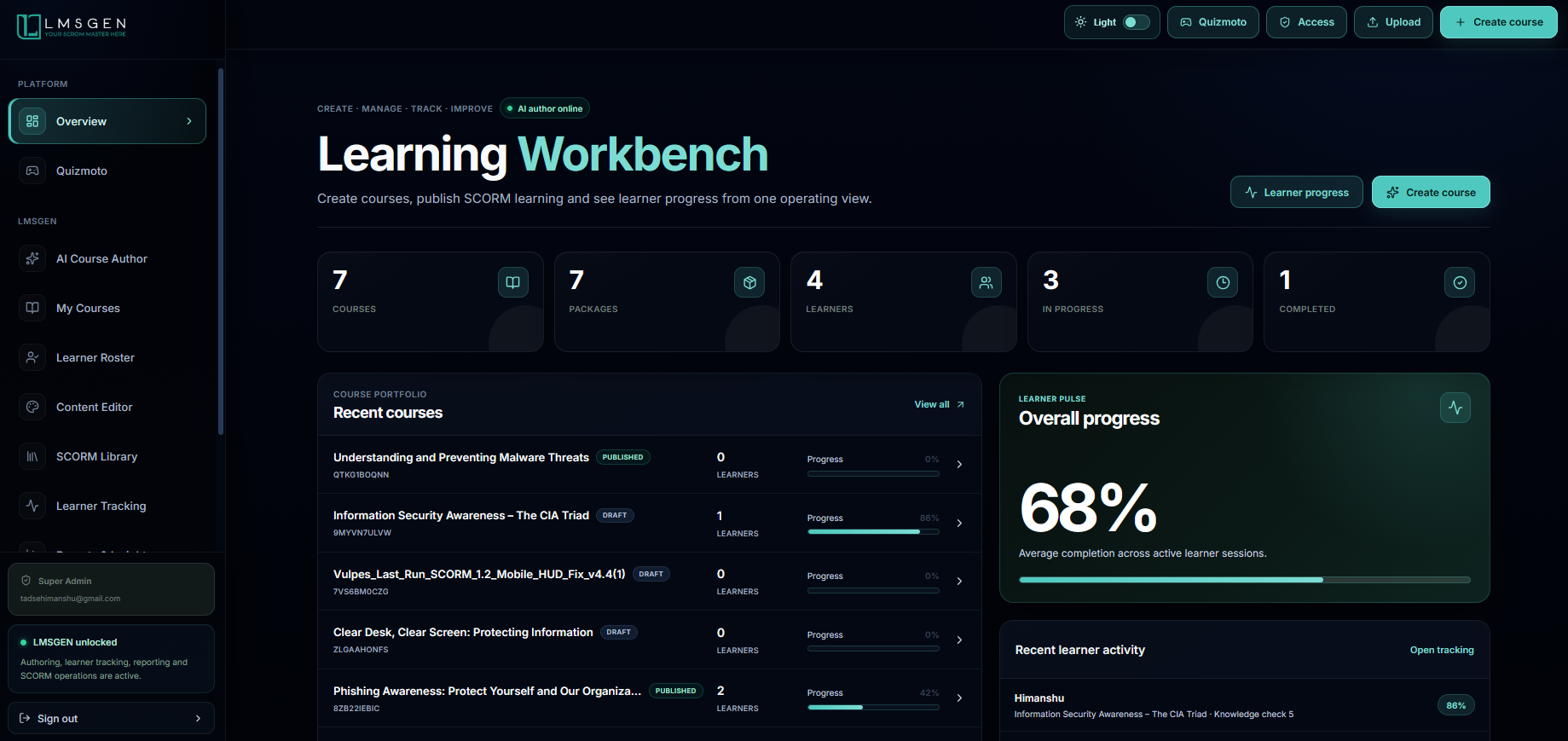This screenshot has width=1568, height=741.
Task: Click the SCORM Library shelf icon
Action: click(x=32, y=456)
